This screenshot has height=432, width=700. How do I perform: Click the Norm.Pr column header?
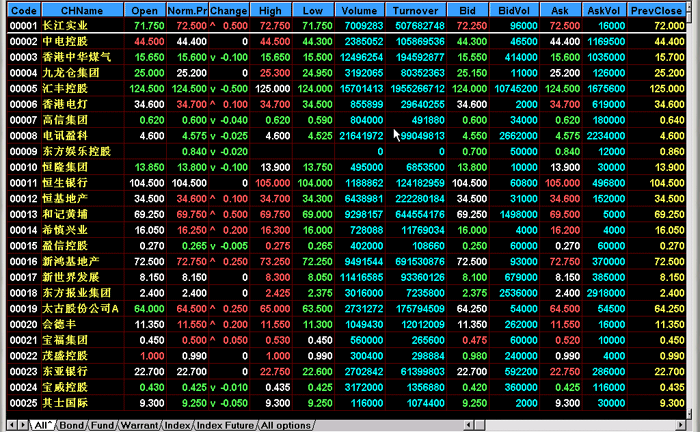(187, 10)
